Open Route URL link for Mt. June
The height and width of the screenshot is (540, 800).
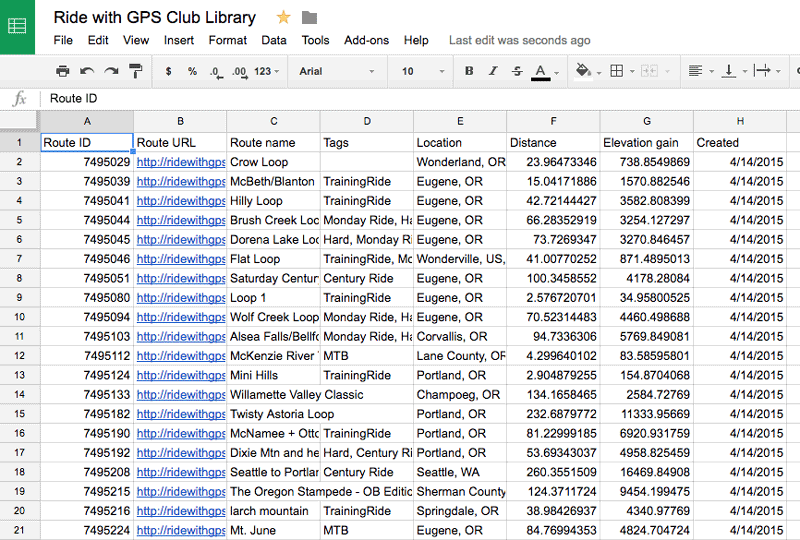181,531
